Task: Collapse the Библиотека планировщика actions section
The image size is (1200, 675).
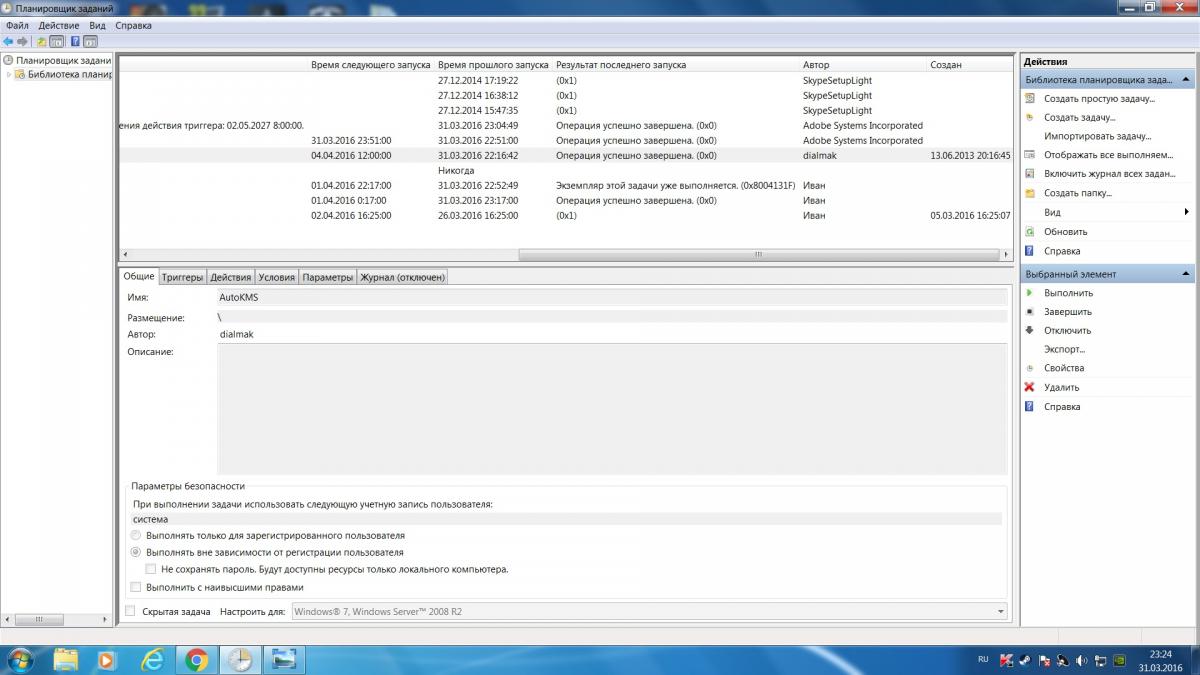Action: point(1186,79)
